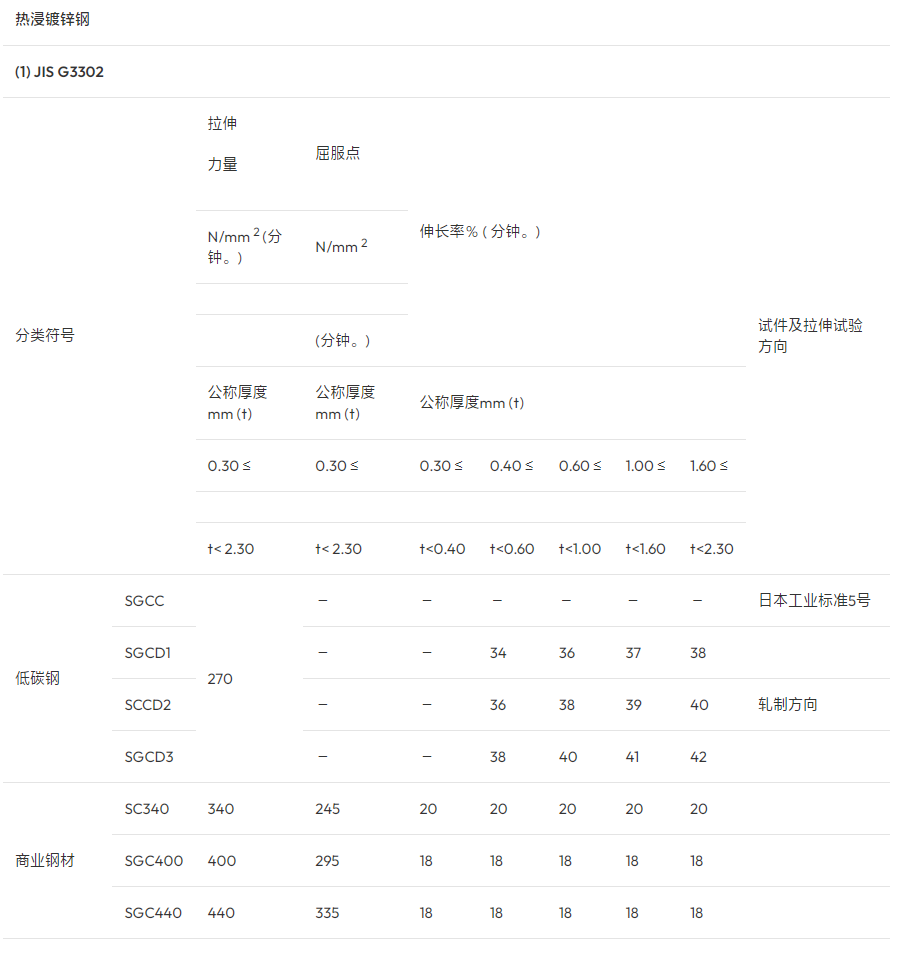Click the 低碳钢 category cell
900x954 pixels.
[37, 679]
